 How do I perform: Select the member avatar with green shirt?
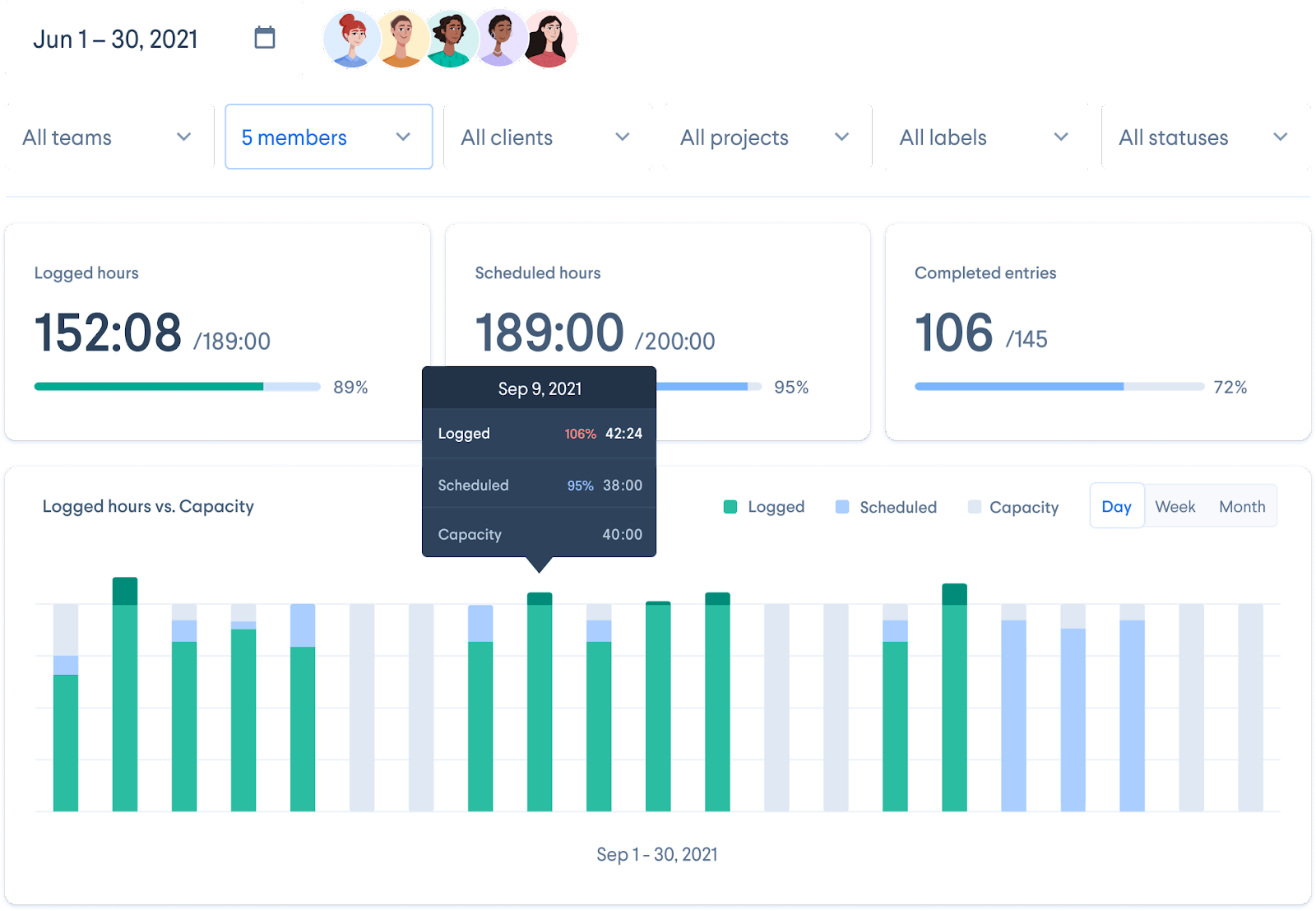pos(450,40)
